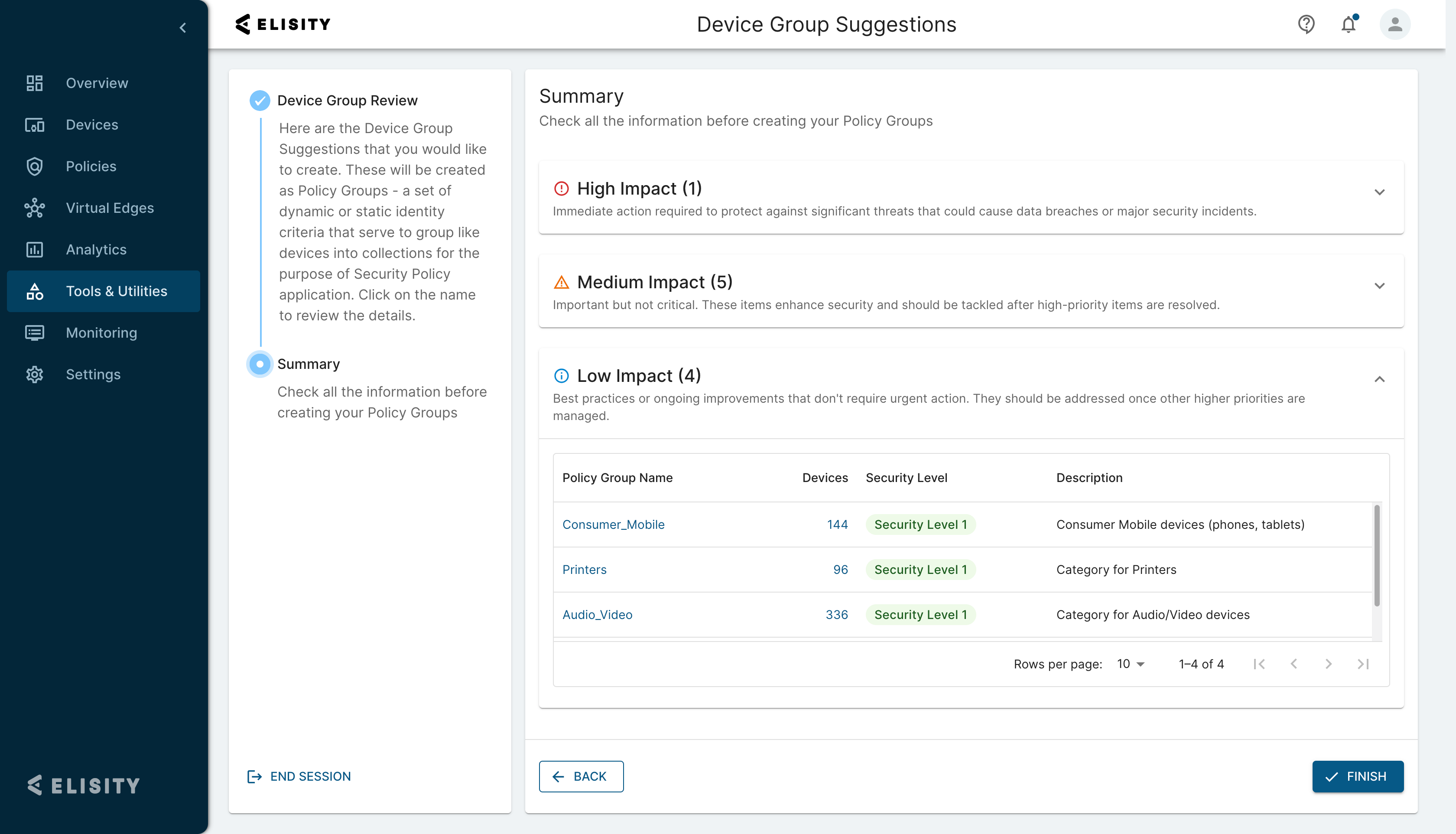Open the Printers policy group
Screen dimensions: 1456x834
point(584,570)
